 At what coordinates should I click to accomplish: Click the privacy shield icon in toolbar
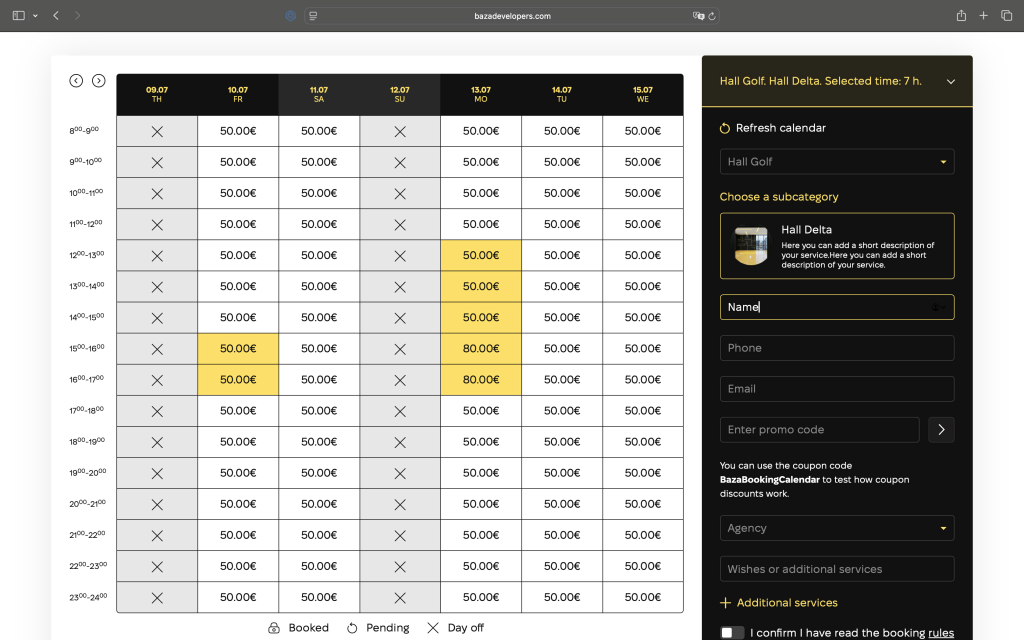pyautogui.click(x=291, y=16)
